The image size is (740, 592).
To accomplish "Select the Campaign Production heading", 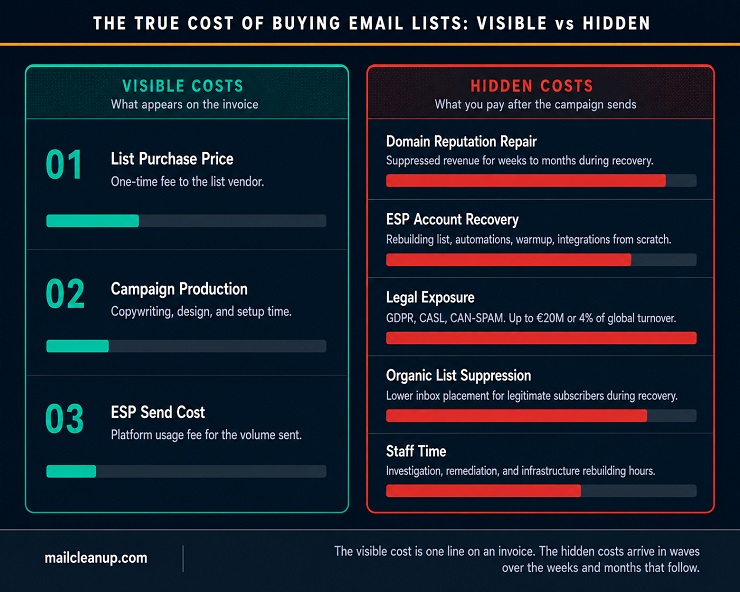I will [179, 289].
